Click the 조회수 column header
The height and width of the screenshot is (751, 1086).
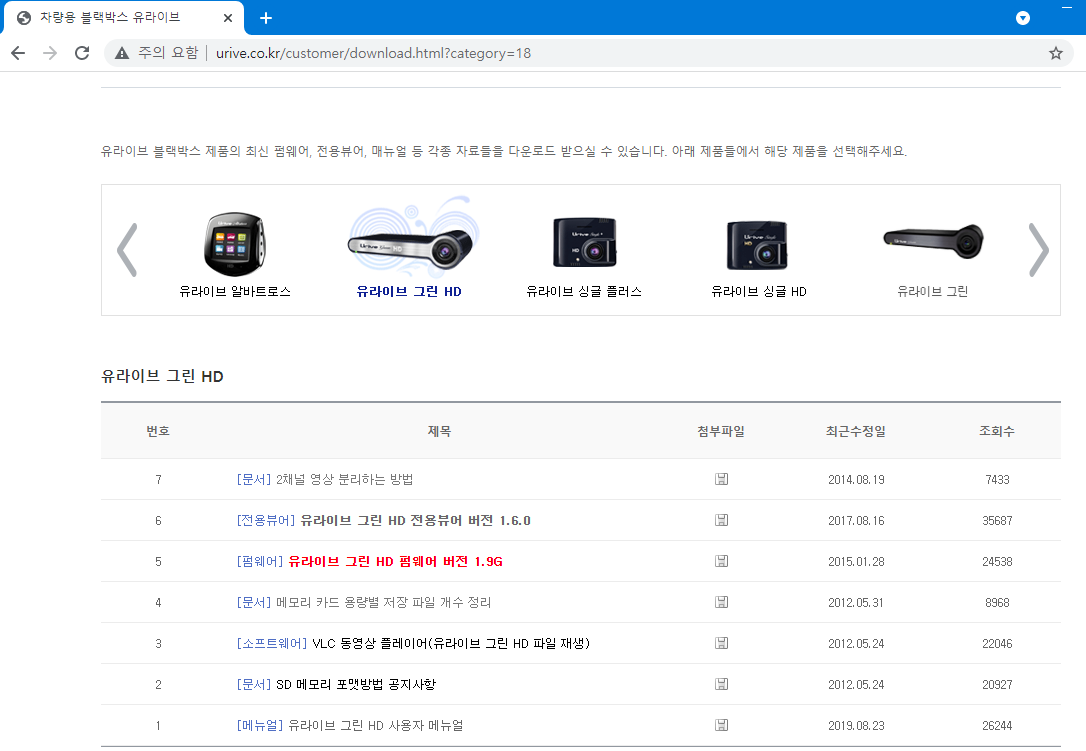pos(997,431)
